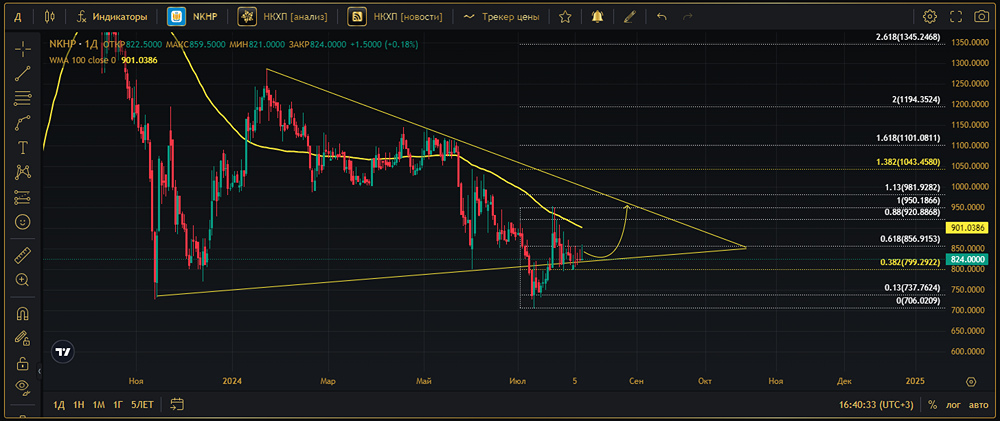Open the forecast and measurement tool
The image size is (1000, 421).
pos(24,197)
